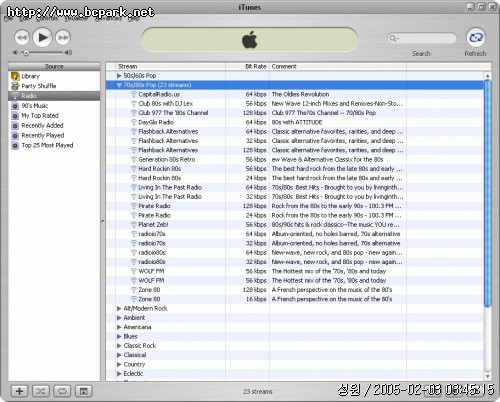Sort by the Comment column header
Screen dimensions: 500x402
(338, 66)
